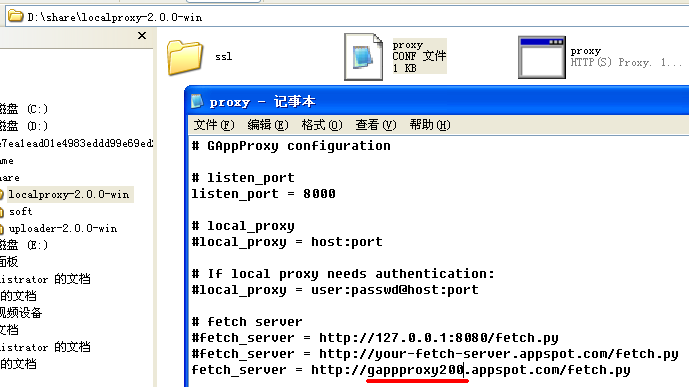The image size is (689, 387).
Task: Open the proxy CONF file icon
Action: coord(363,57)
